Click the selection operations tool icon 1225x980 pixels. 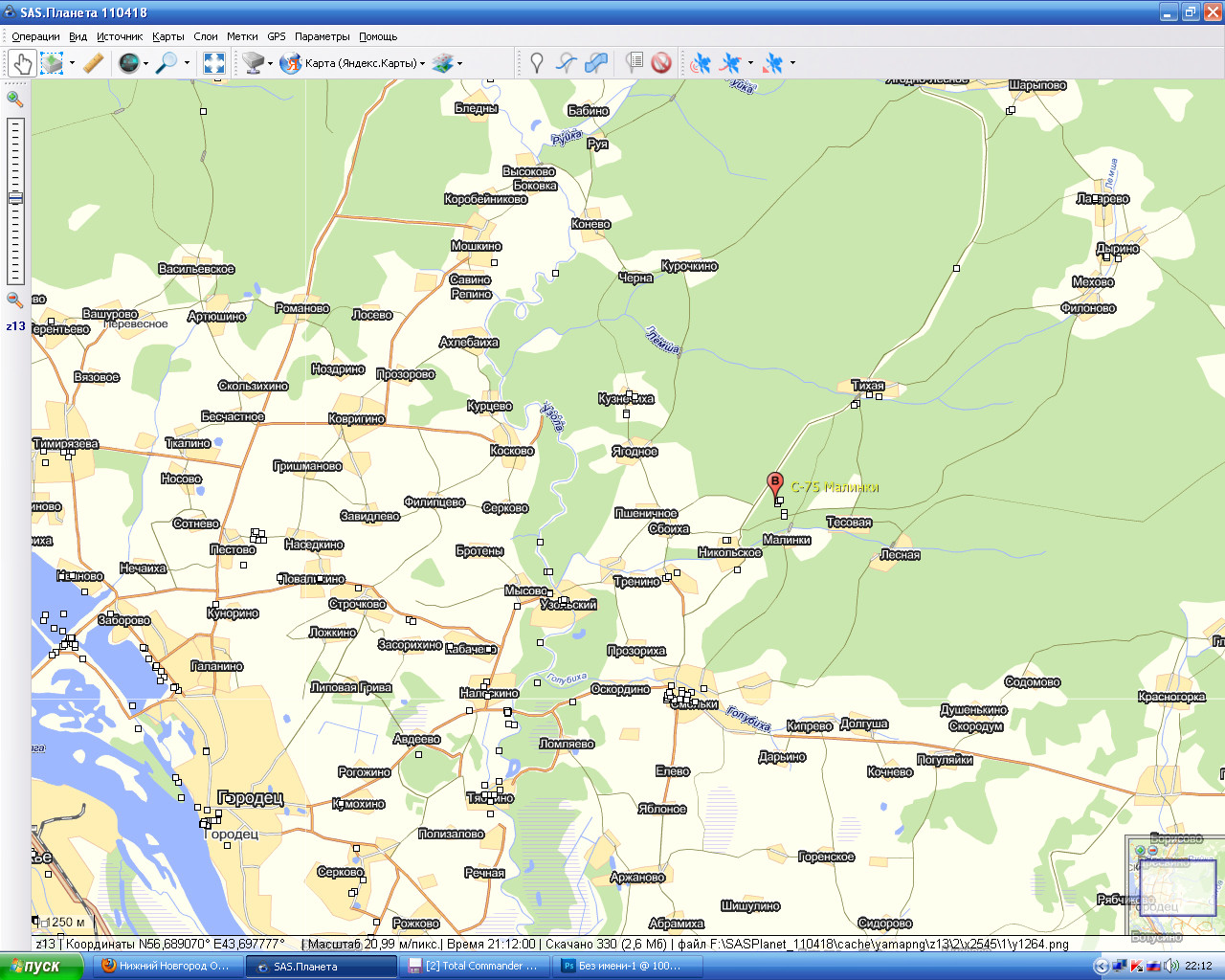click(x=52, y=63)
